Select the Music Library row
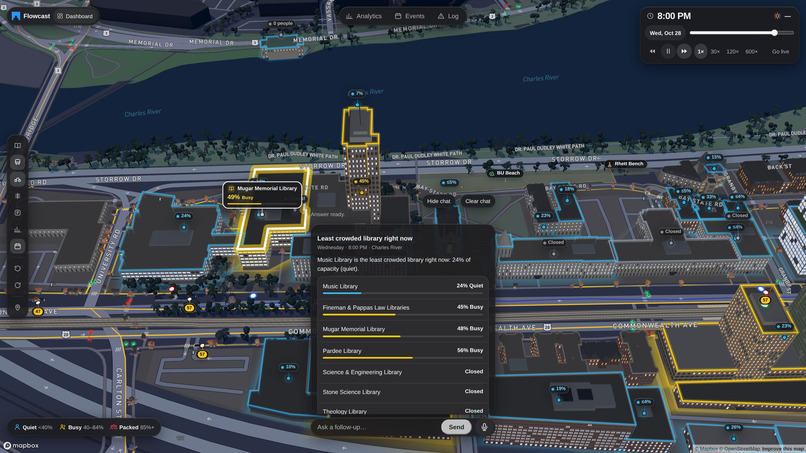Image resolution: width=806 pixels, height=453 pixels. tap(402, 286)
